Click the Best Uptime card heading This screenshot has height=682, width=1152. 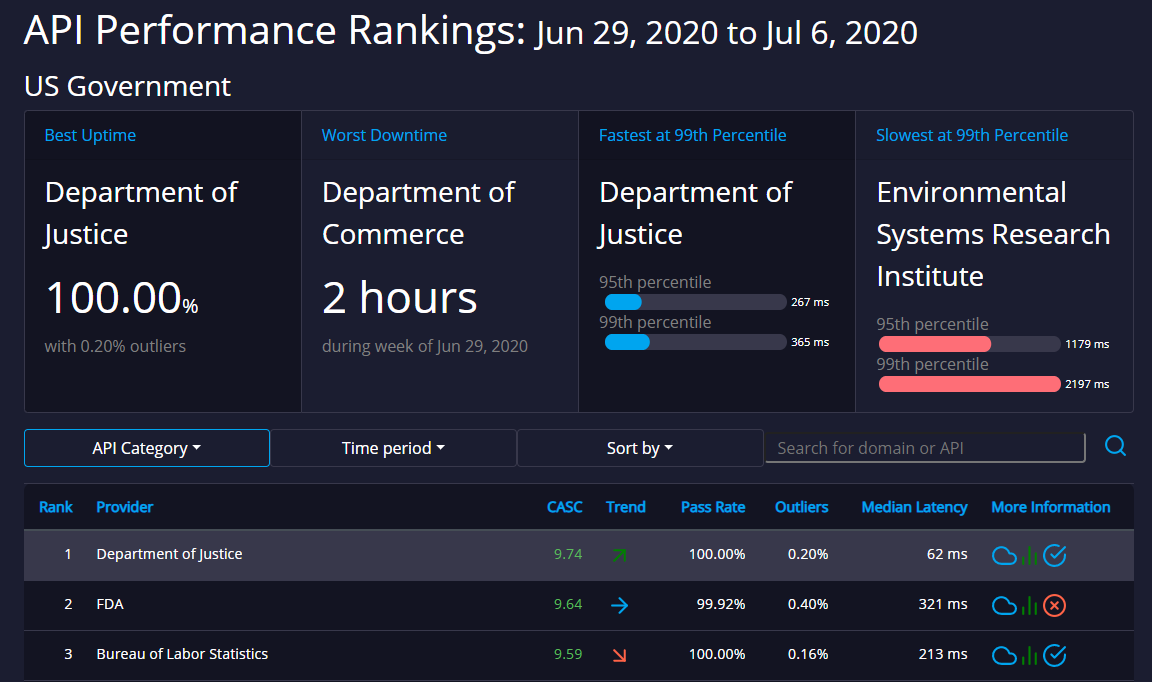[90, 135]
